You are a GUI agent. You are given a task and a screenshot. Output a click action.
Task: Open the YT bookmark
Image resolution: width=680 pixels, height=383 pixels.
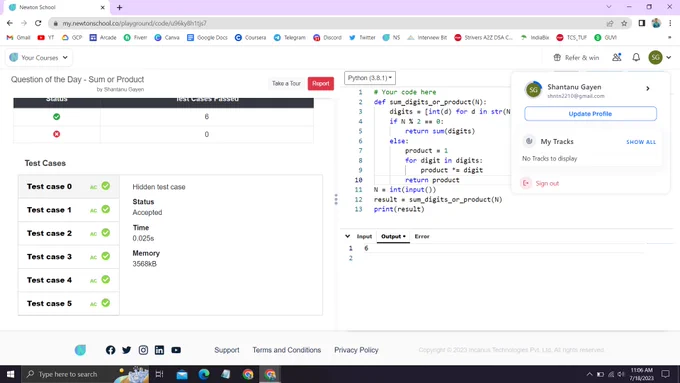(x=46, y=37)
